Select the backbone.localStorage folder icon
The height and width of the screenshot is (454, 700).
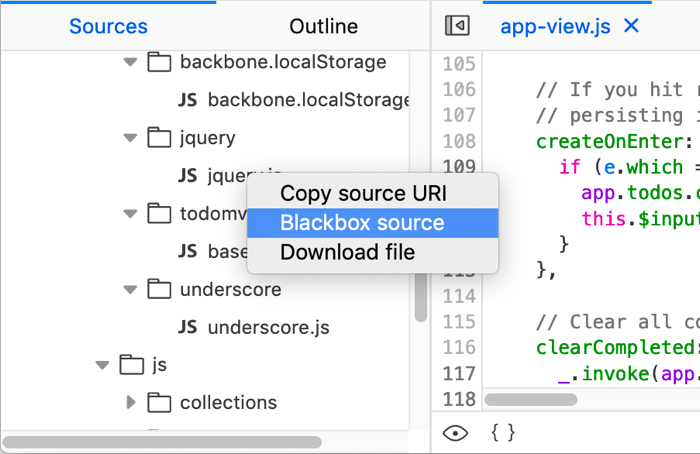tap(159, 61)
